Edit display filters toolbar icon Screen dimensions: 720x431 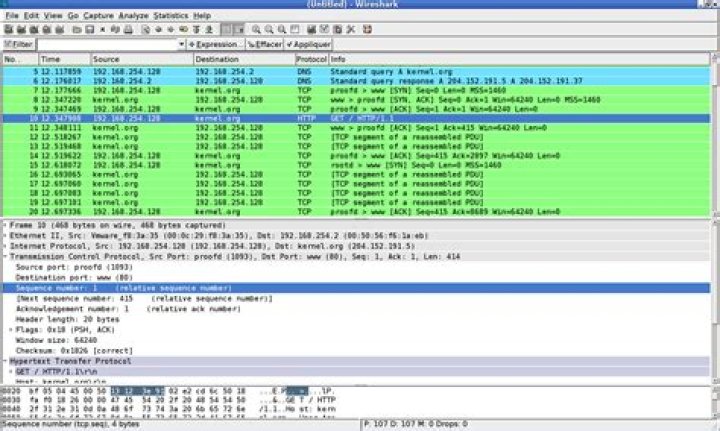click(x=324, y=29)
